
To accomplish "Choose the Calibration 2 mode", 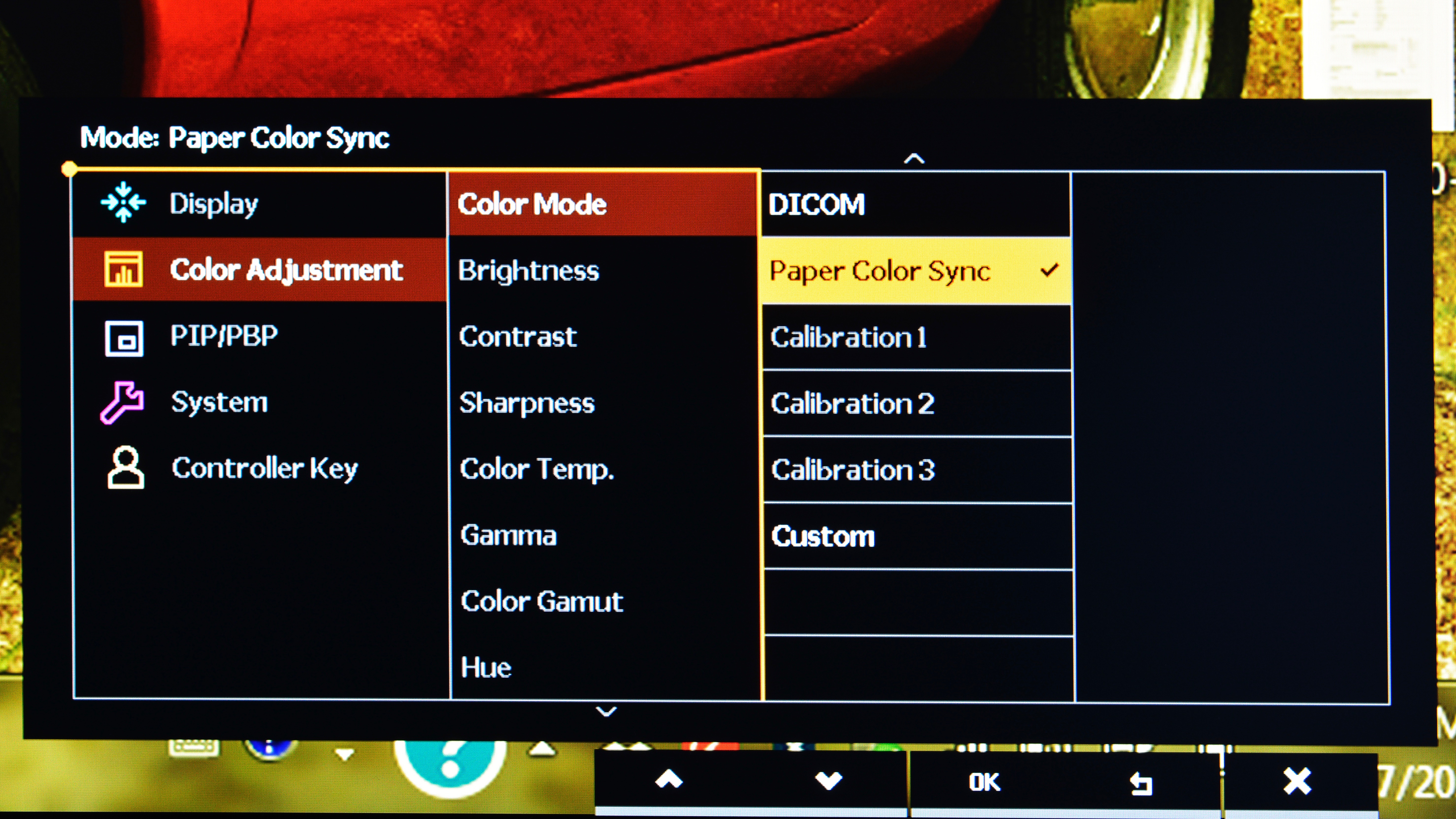I will pos(917,404).
